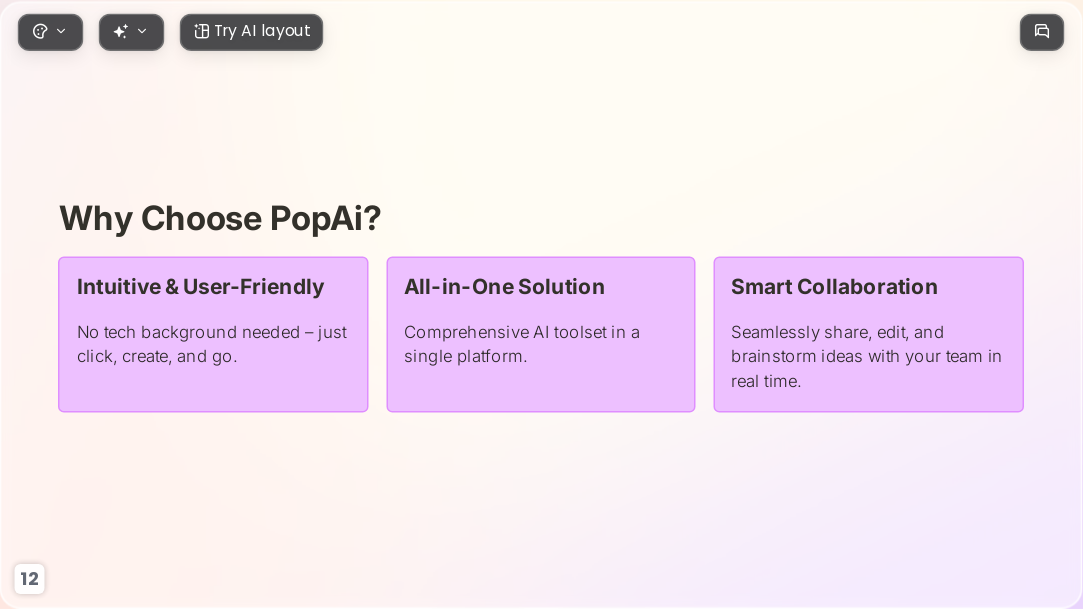Select the "Intuitive & User-Friendly" card title
The width and height of the screenshot is (1083, 611).
pos(200,287)
